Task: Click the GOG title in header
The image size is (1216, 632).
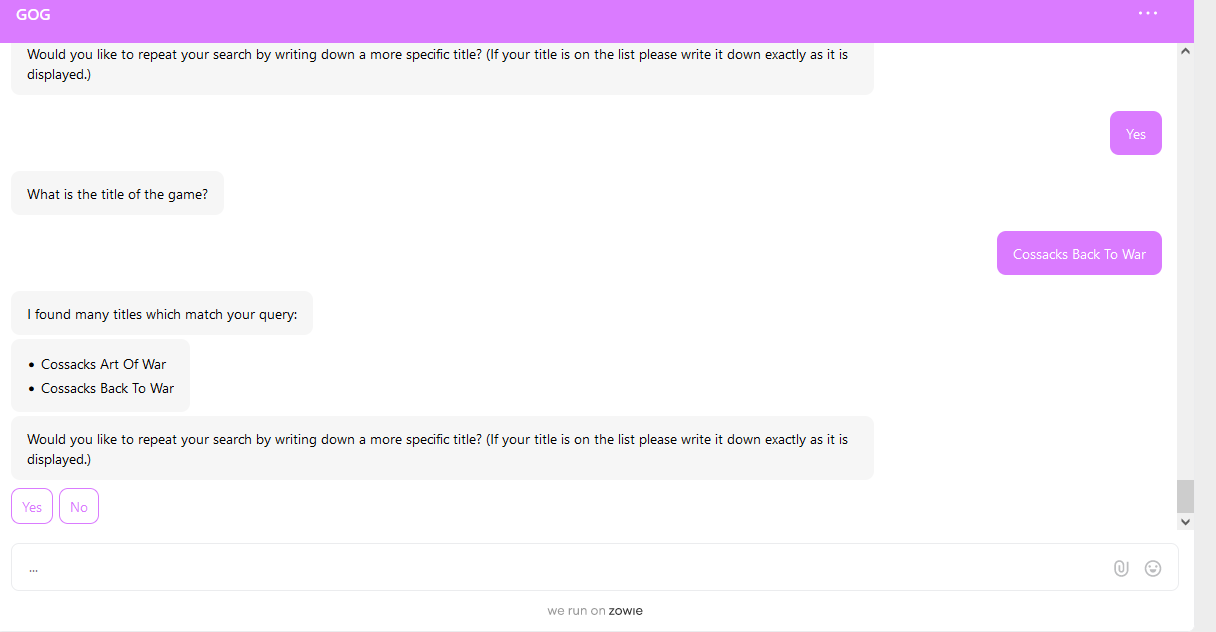Action: point(33,14)
